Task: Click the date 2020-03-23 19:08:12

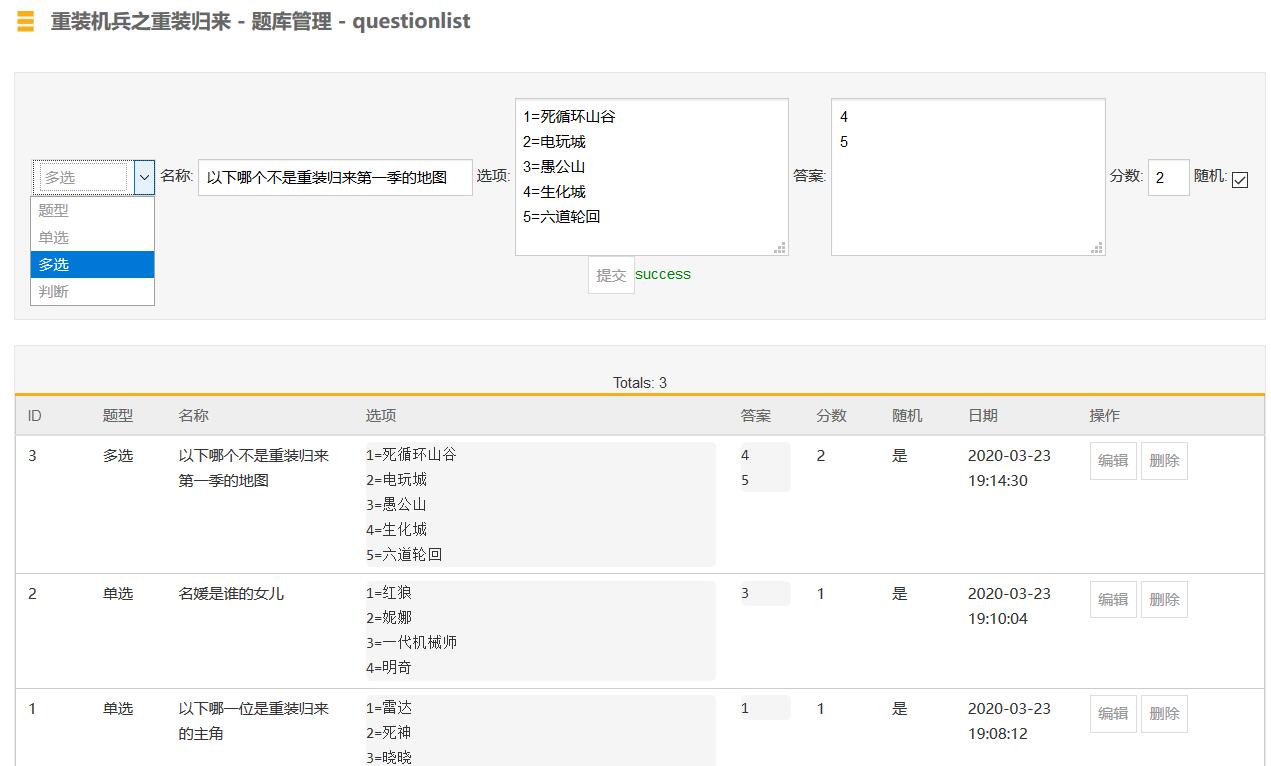Action: click(x=1009, y=721)
